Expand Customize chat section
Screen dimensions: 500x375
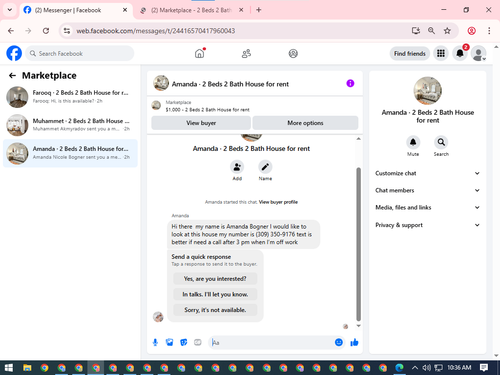tap(427, 173)
